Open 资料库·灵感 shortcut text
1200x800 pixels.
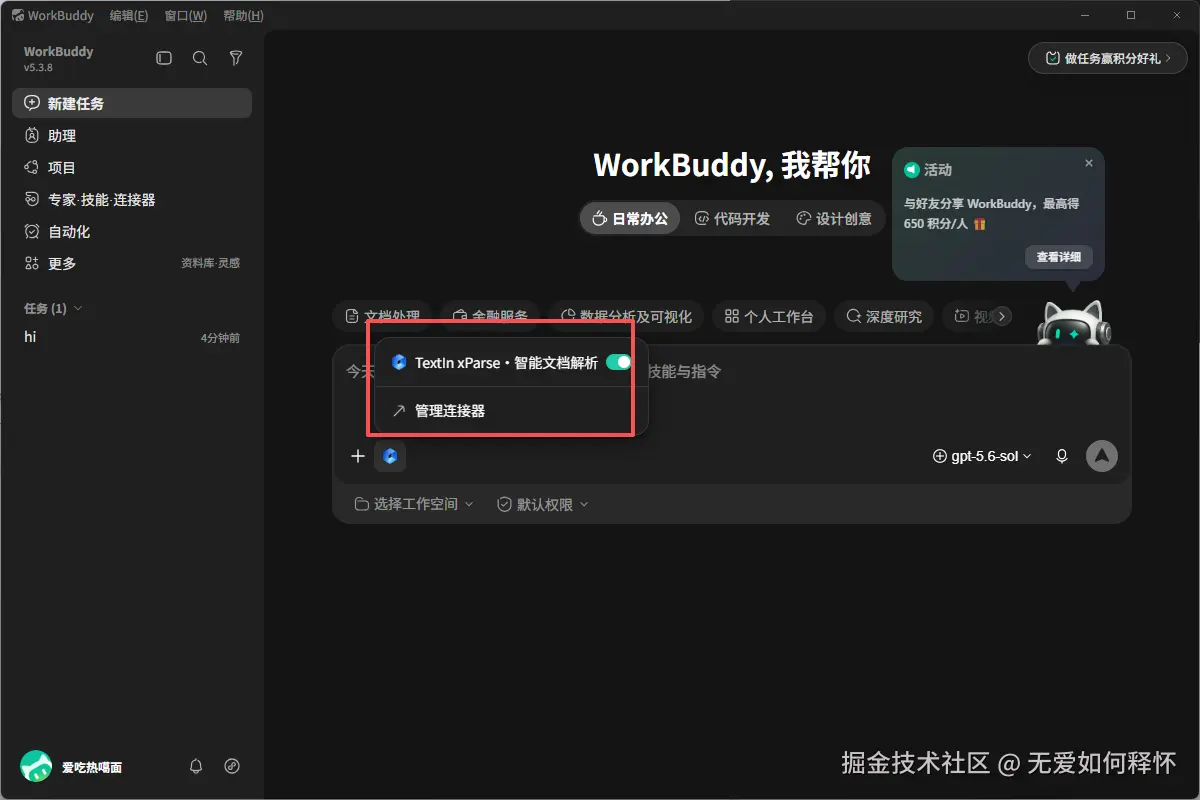tap(210, 263)
